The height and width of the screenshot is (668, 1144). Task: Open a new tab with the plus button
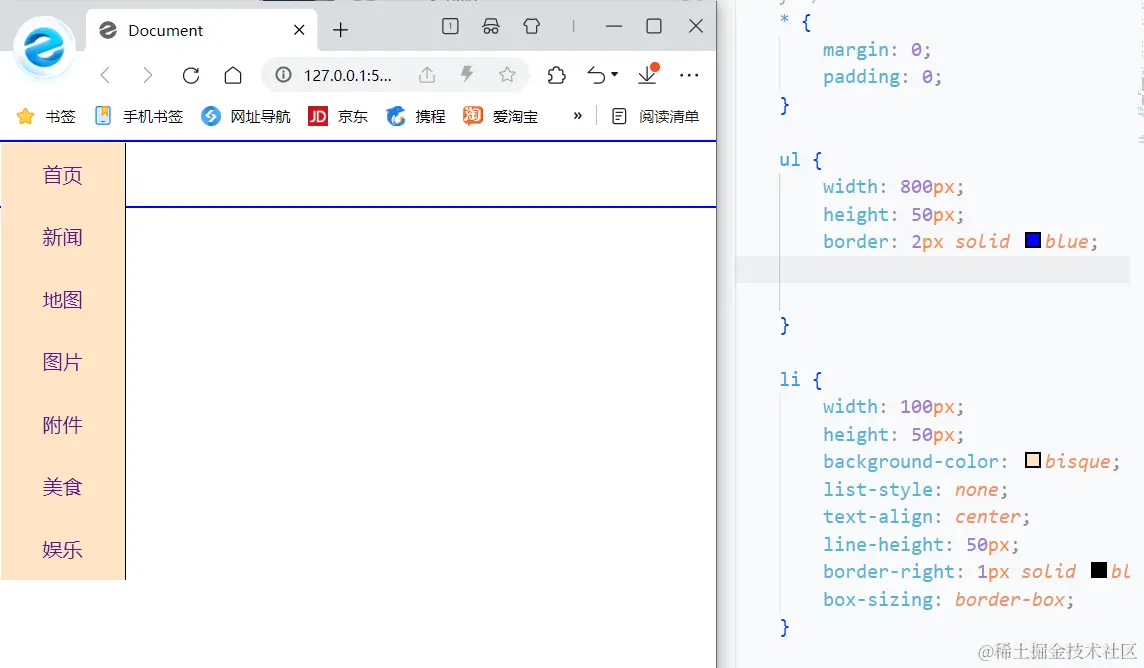click(340, 30)
